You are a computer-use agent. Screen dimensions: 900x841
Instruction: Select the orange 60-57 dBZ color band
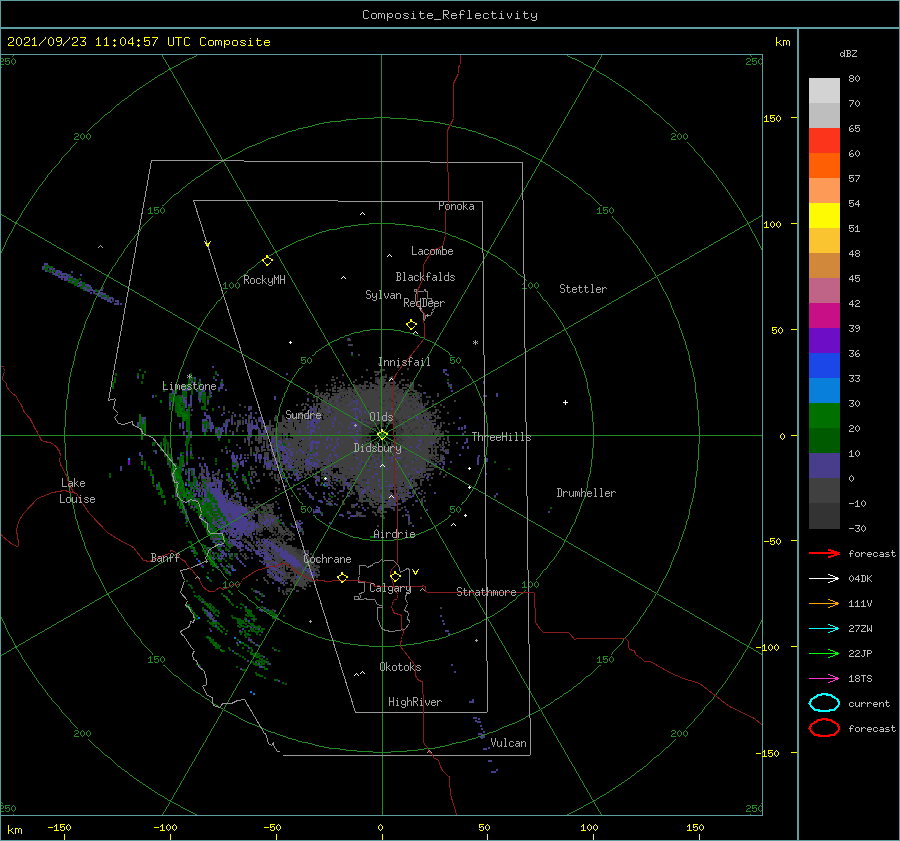click(x=824, y=166)
